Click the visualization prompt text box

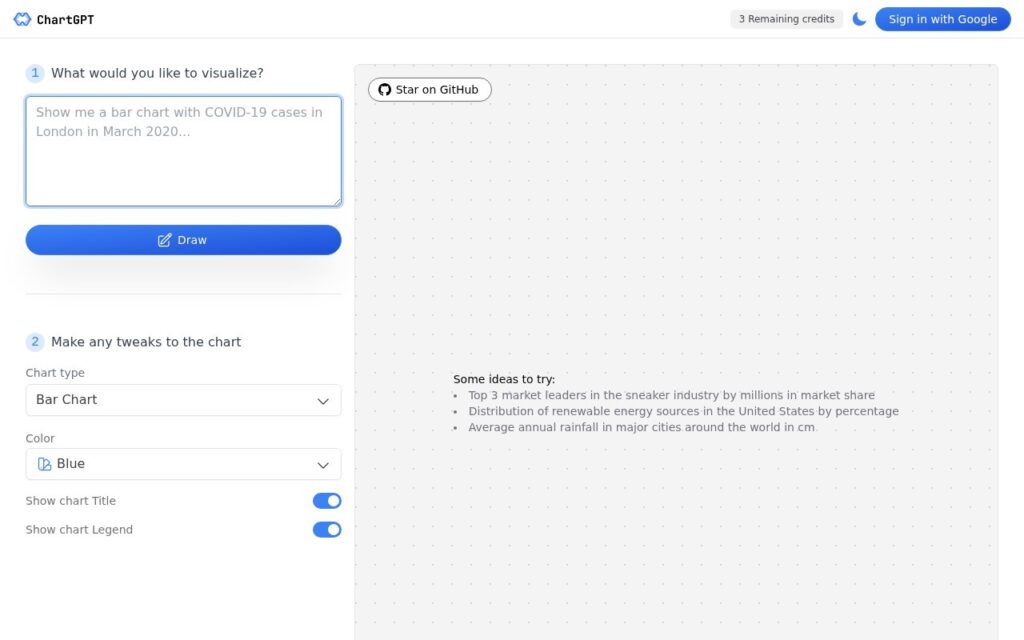point(184,152)
